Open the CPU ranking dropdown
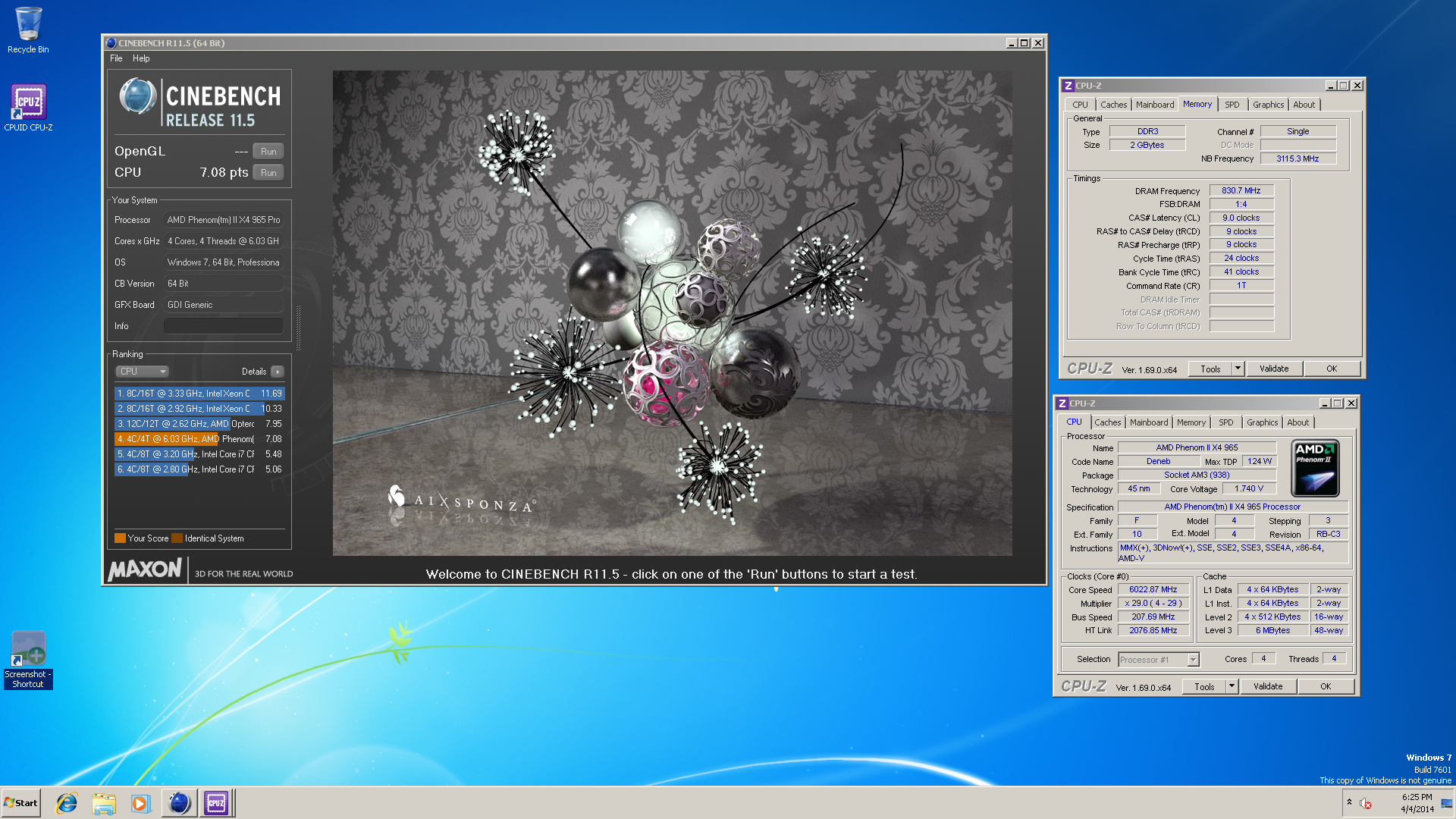 tap(142, 372)
